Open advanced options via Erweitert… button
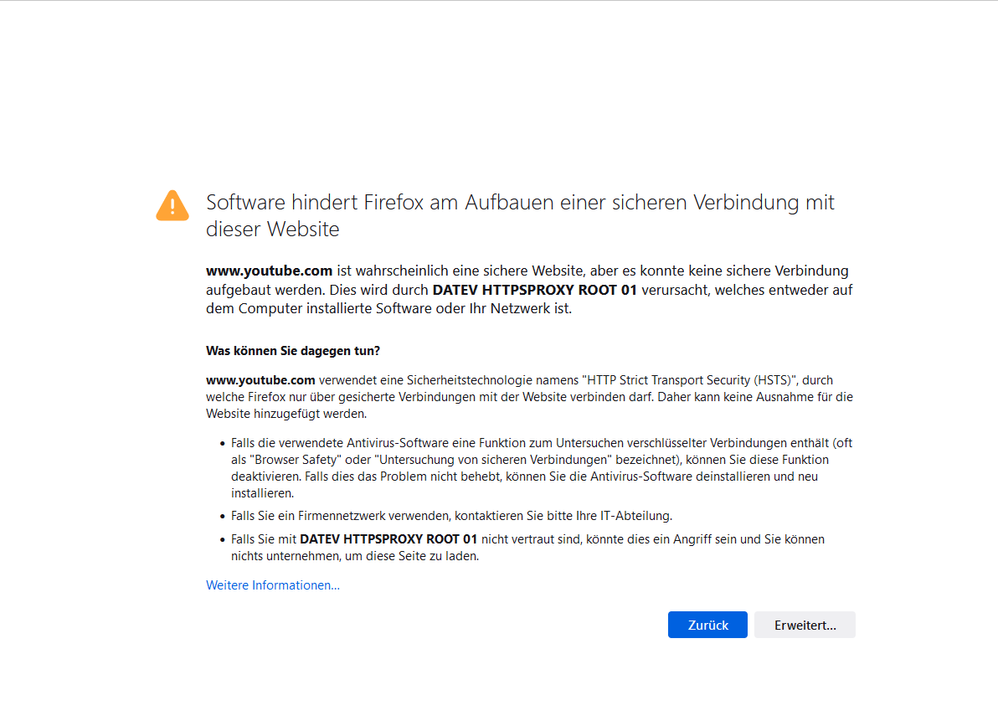 805,625
